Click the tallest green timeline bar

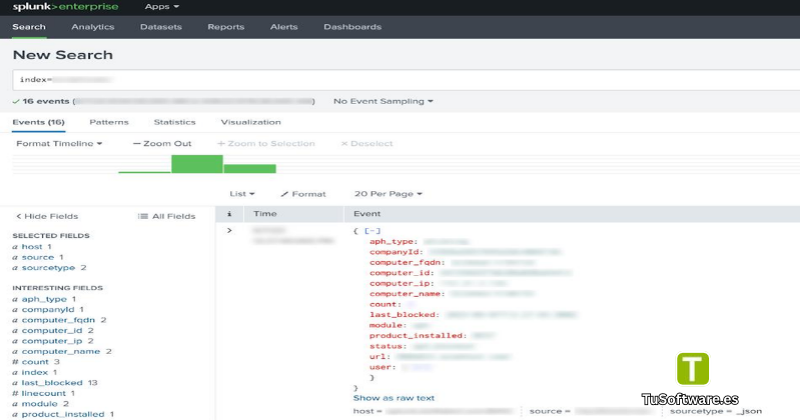point(197,164)
